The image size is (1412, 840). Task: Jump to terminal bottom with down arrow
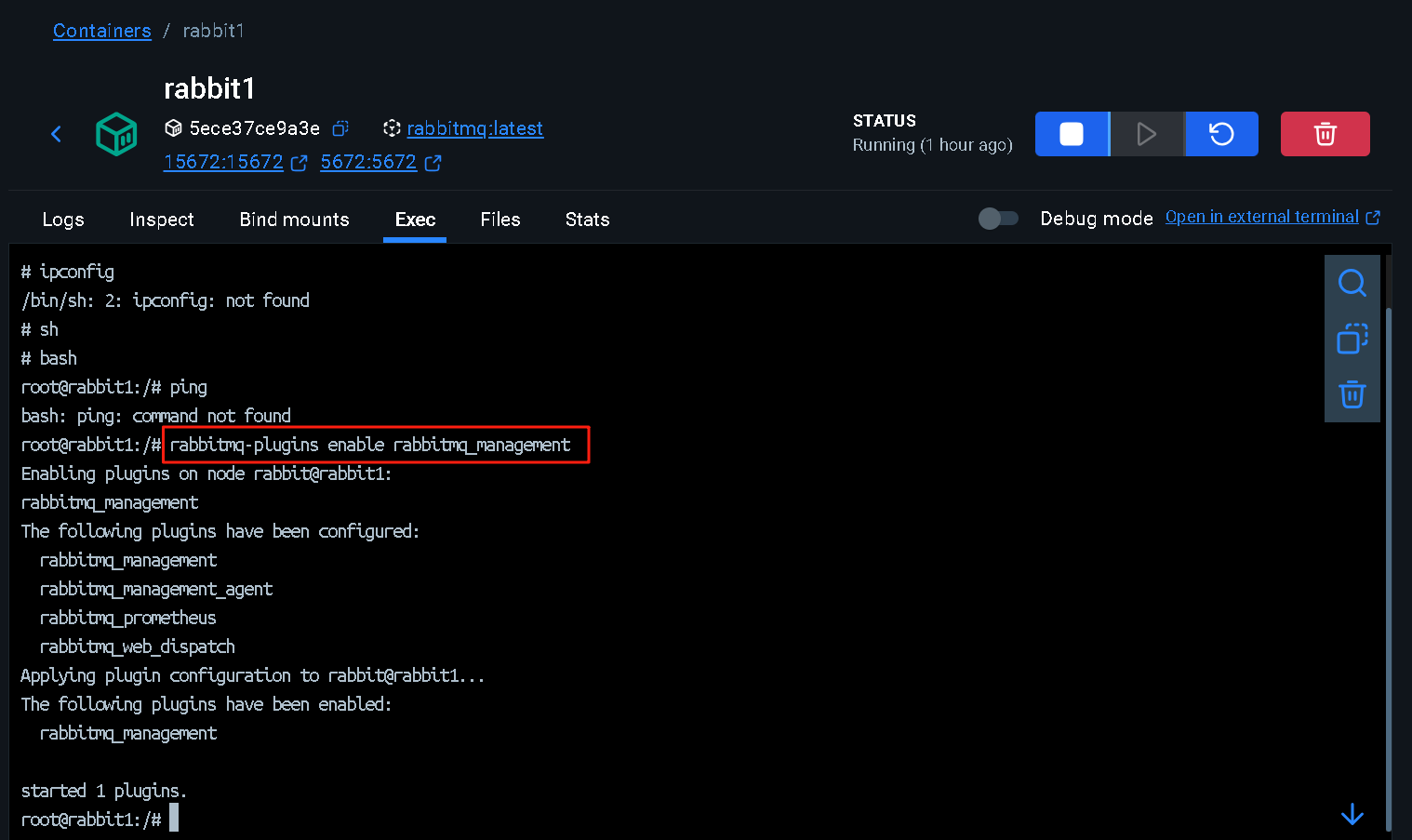(x=1352, y=814)
